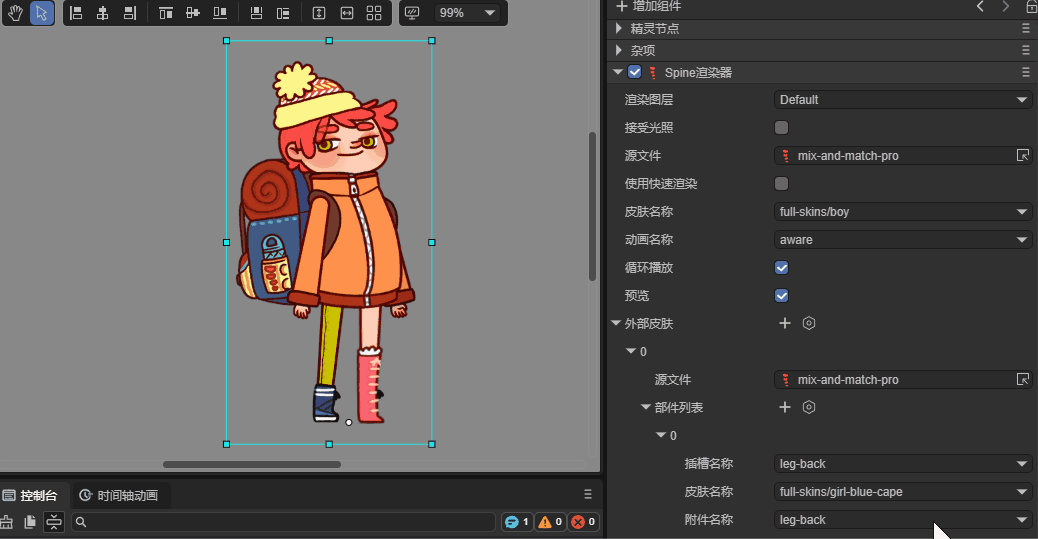Click the align top edges icon
1038x539 pixels.
click(166, 13)
